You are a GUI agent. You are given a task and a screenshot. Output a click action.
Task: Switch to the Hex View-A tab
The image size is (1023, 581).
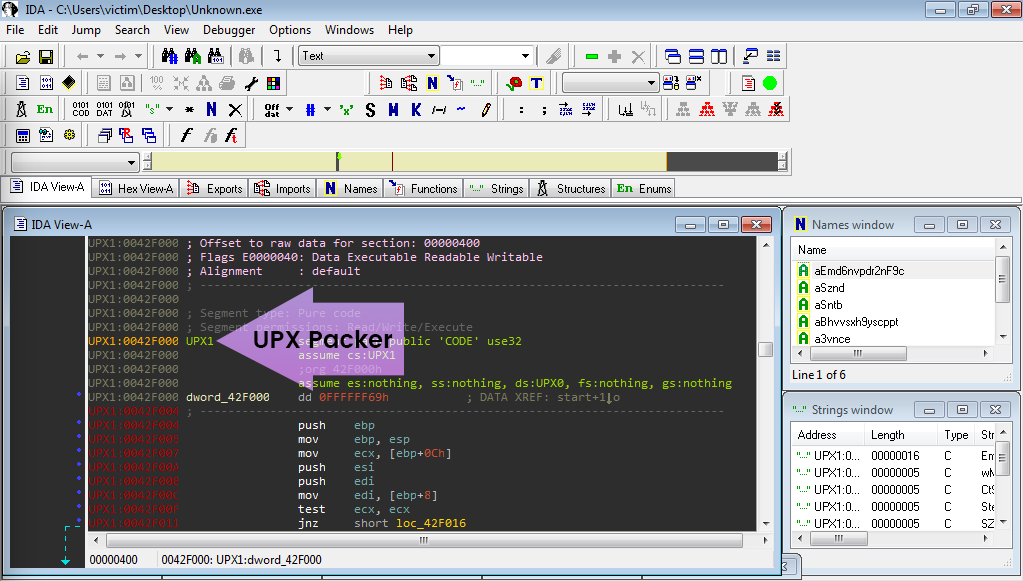pyautogui.click(x=134, y=188)
